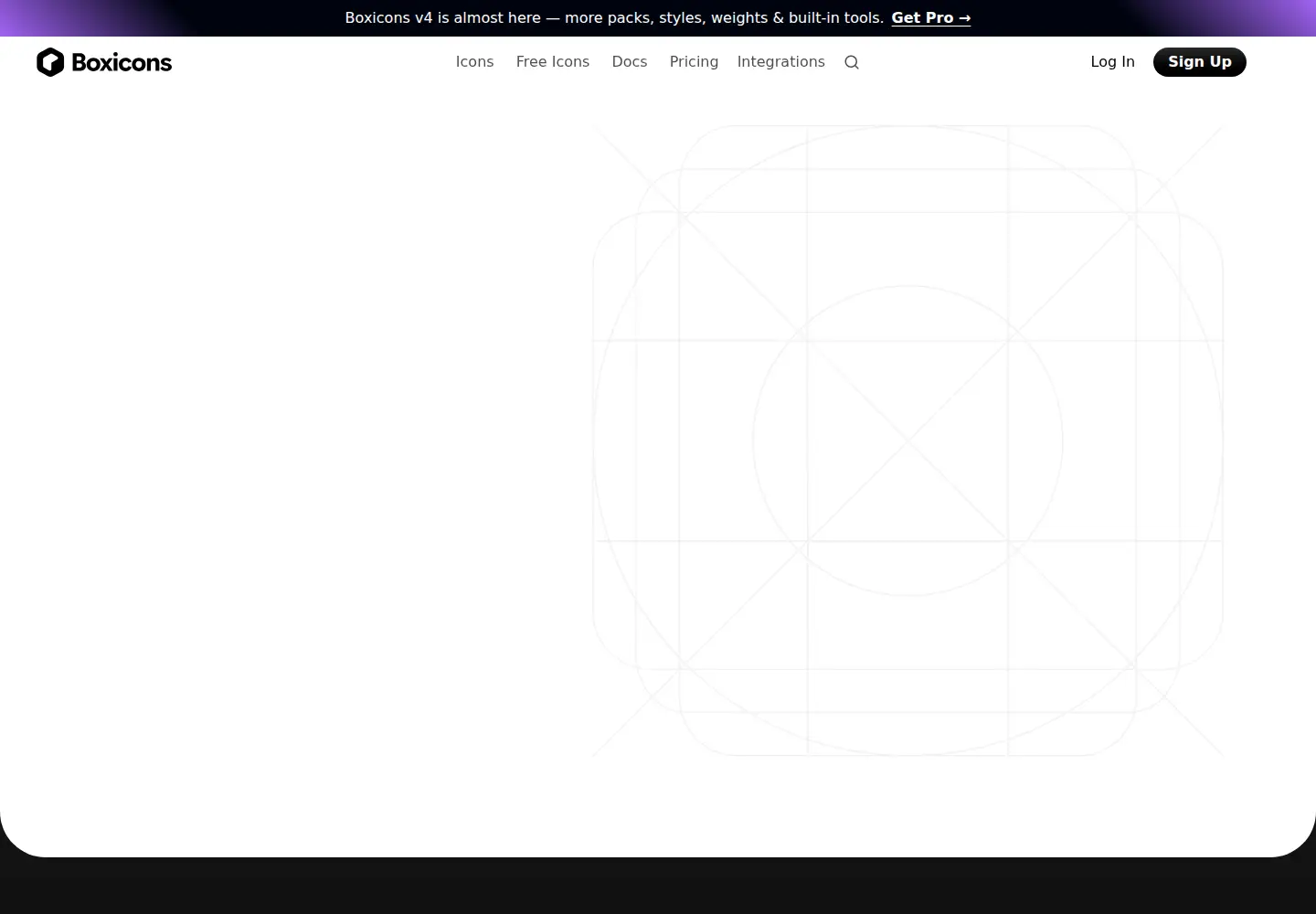Image resolution: width=1316 pixels, height=914 pixels.
Task: Go to Free Icons page
Action: [553, 62]
